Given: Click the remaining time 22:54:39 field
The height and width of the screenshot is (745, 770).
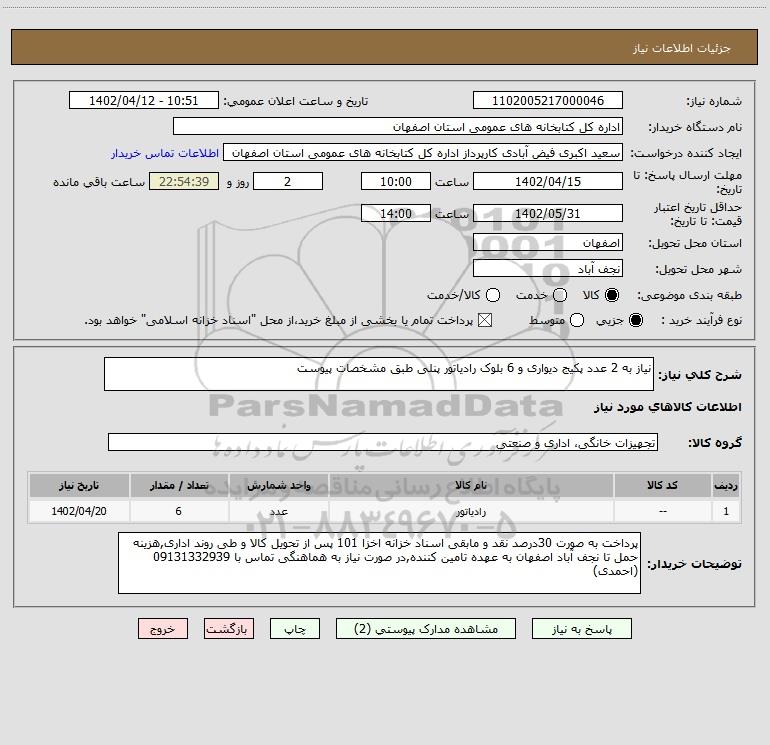Looking at the screenshot, I should click(184, 181).
